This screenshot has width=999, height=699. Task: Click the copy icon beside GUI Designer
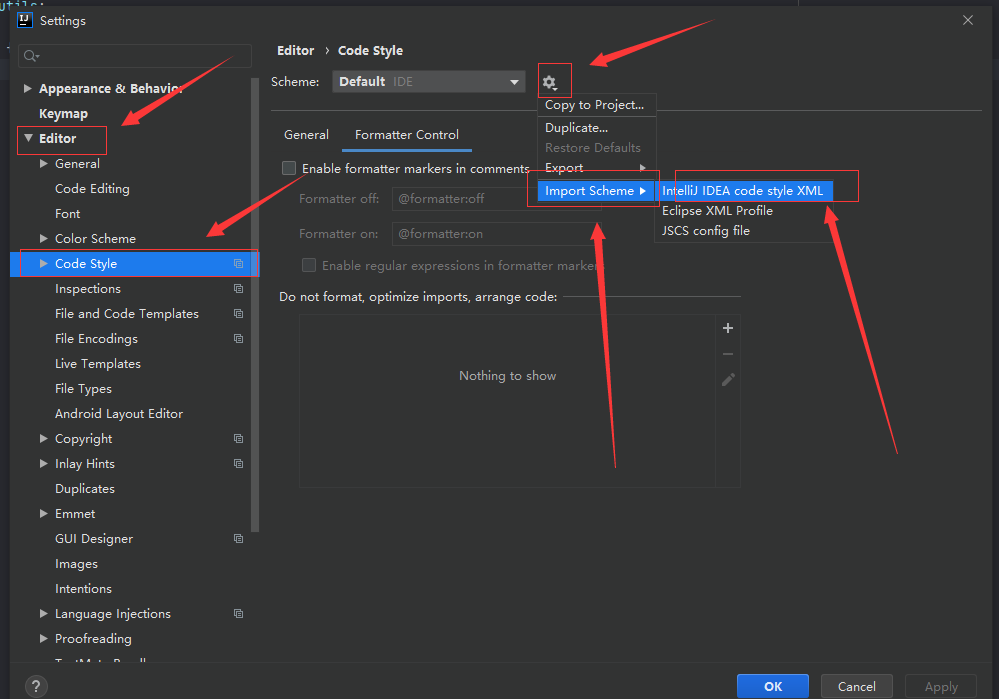(237, 538)
